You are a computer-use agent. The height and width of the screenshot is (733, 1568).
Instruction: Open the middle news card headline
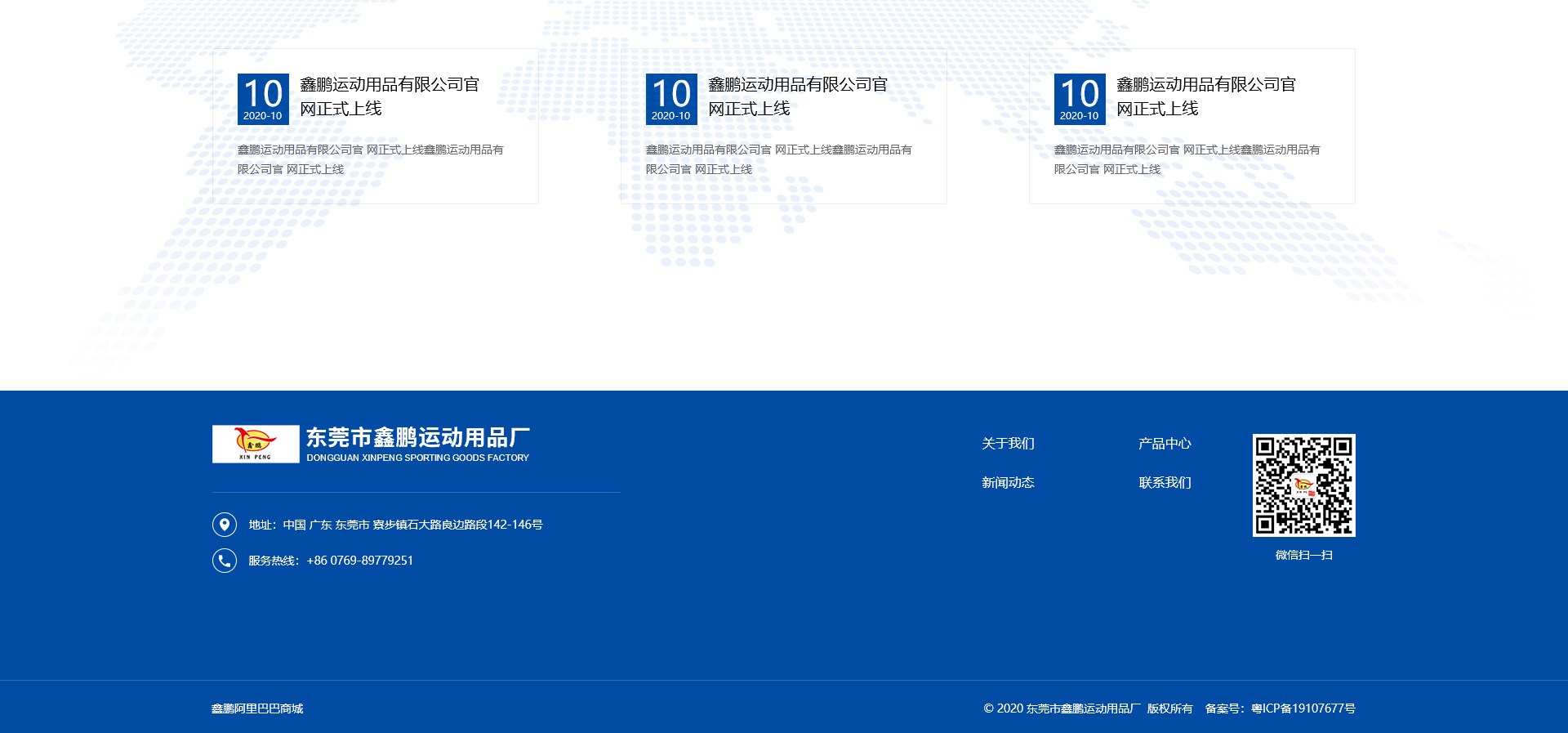click(798, 96)
